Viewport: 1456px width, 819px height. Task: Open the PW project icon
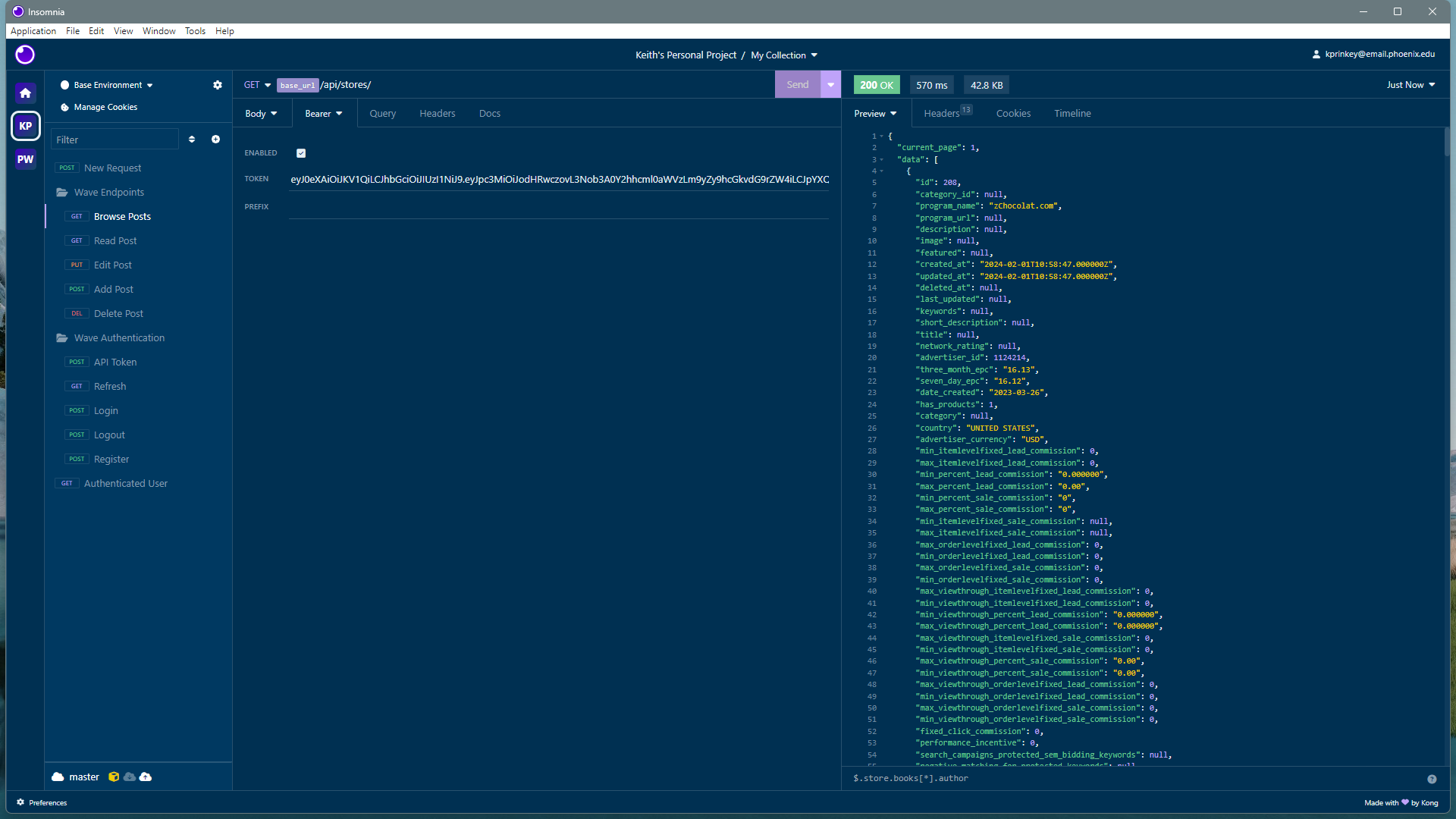tap(25, 159)
